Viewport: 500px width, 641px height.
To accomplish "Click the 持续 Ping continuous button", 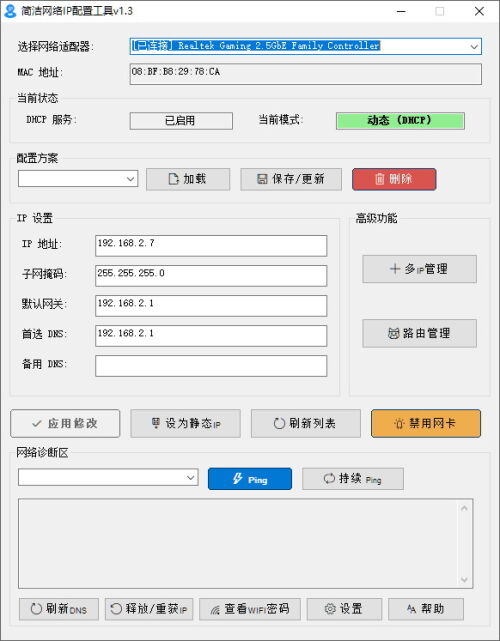I will click(353, 479).
